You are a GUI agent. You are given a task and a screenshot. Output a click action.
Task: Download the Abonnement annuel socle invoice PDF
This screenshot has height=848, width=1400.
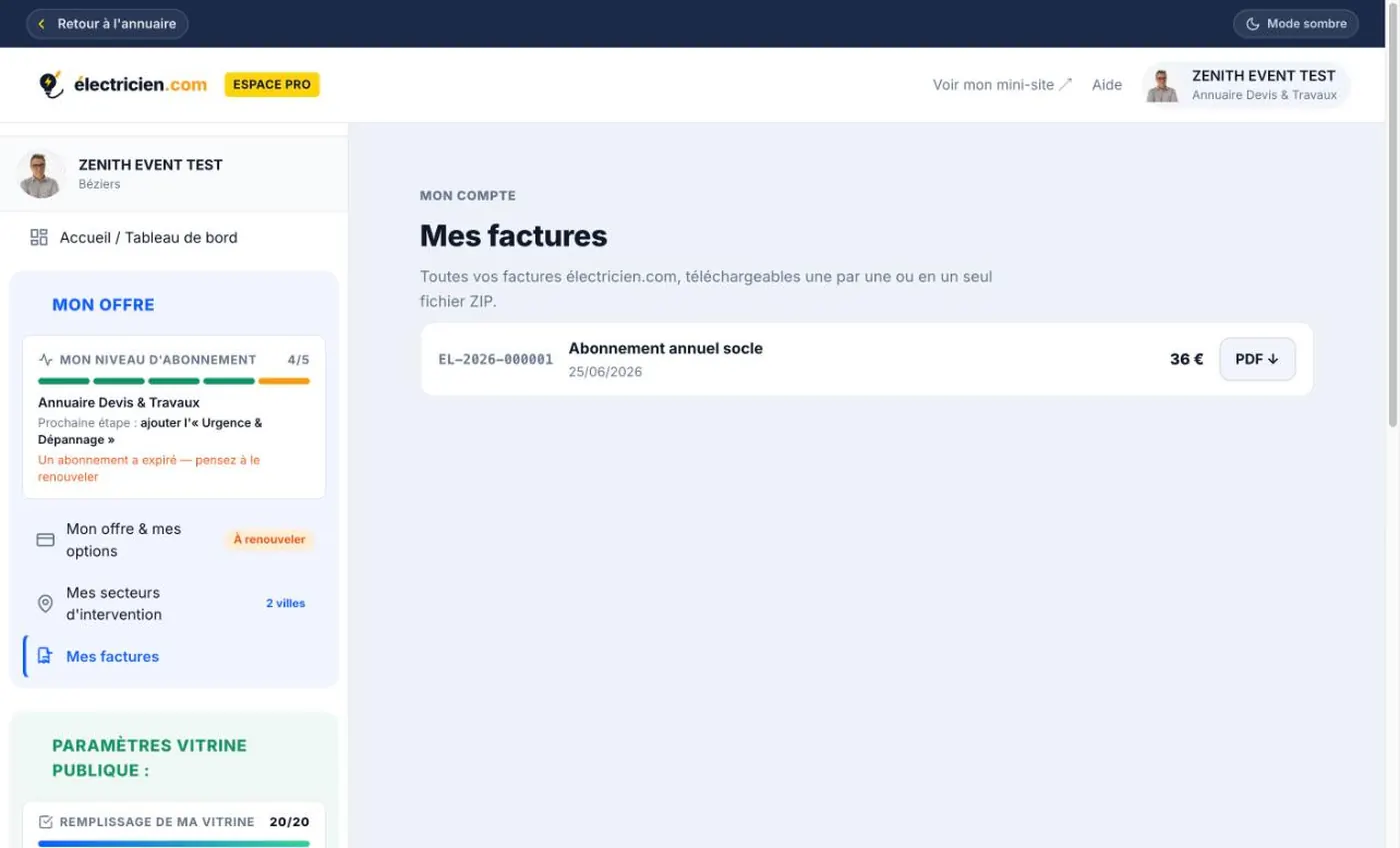[x=1257, y=360]
